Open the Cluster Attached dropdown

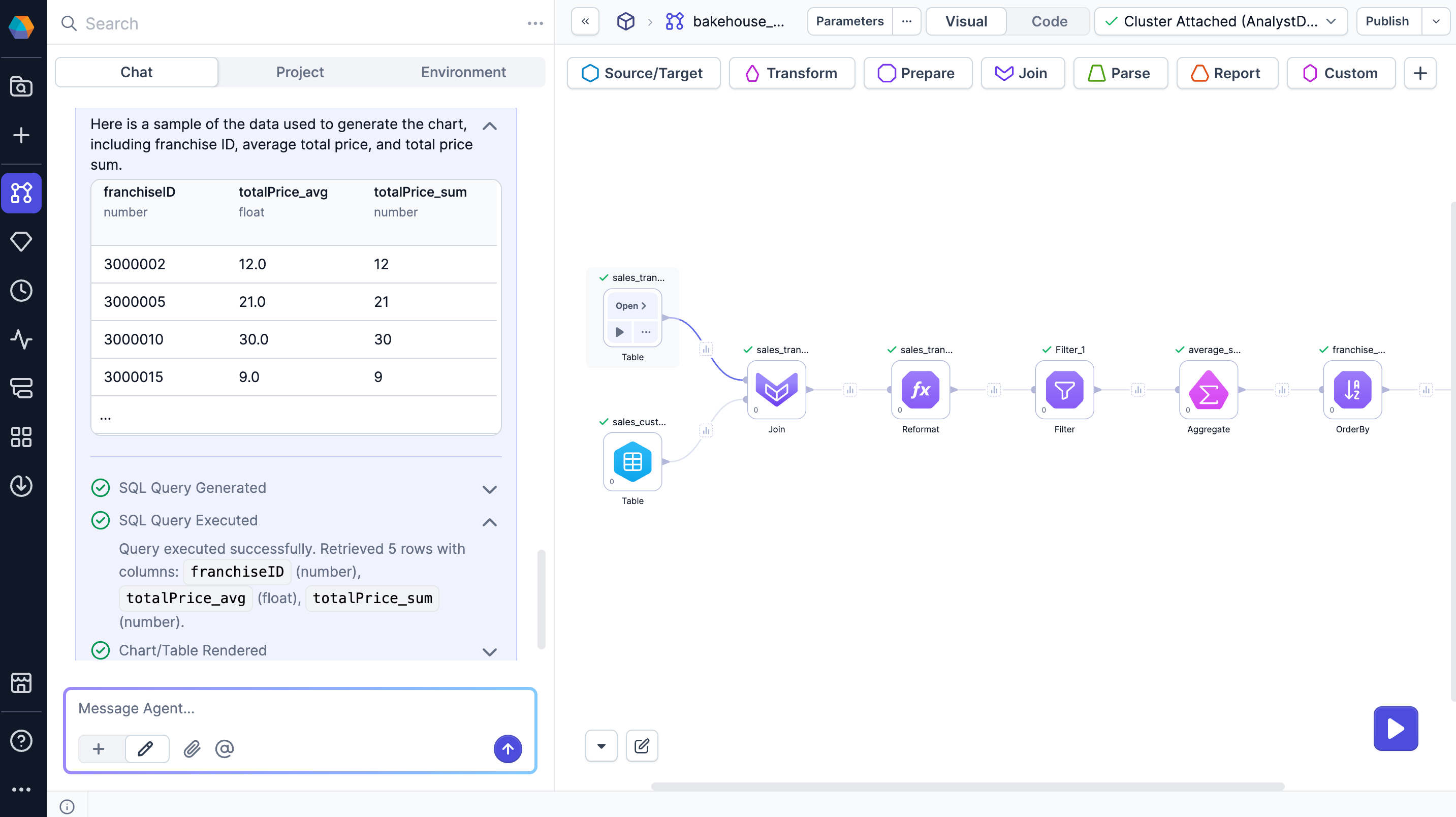coord(1220,21)
